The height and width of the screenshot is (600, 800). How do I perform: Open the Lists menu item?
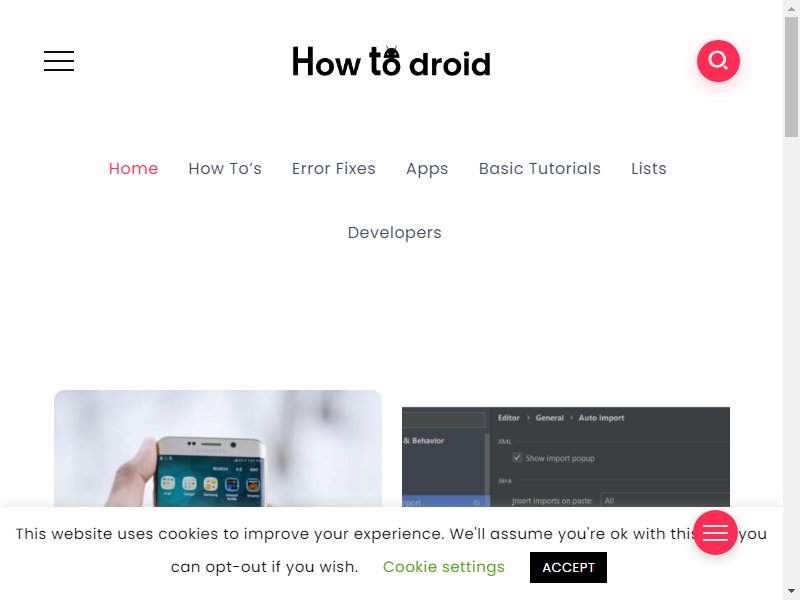pyautogui.click(x=648, y=168)
